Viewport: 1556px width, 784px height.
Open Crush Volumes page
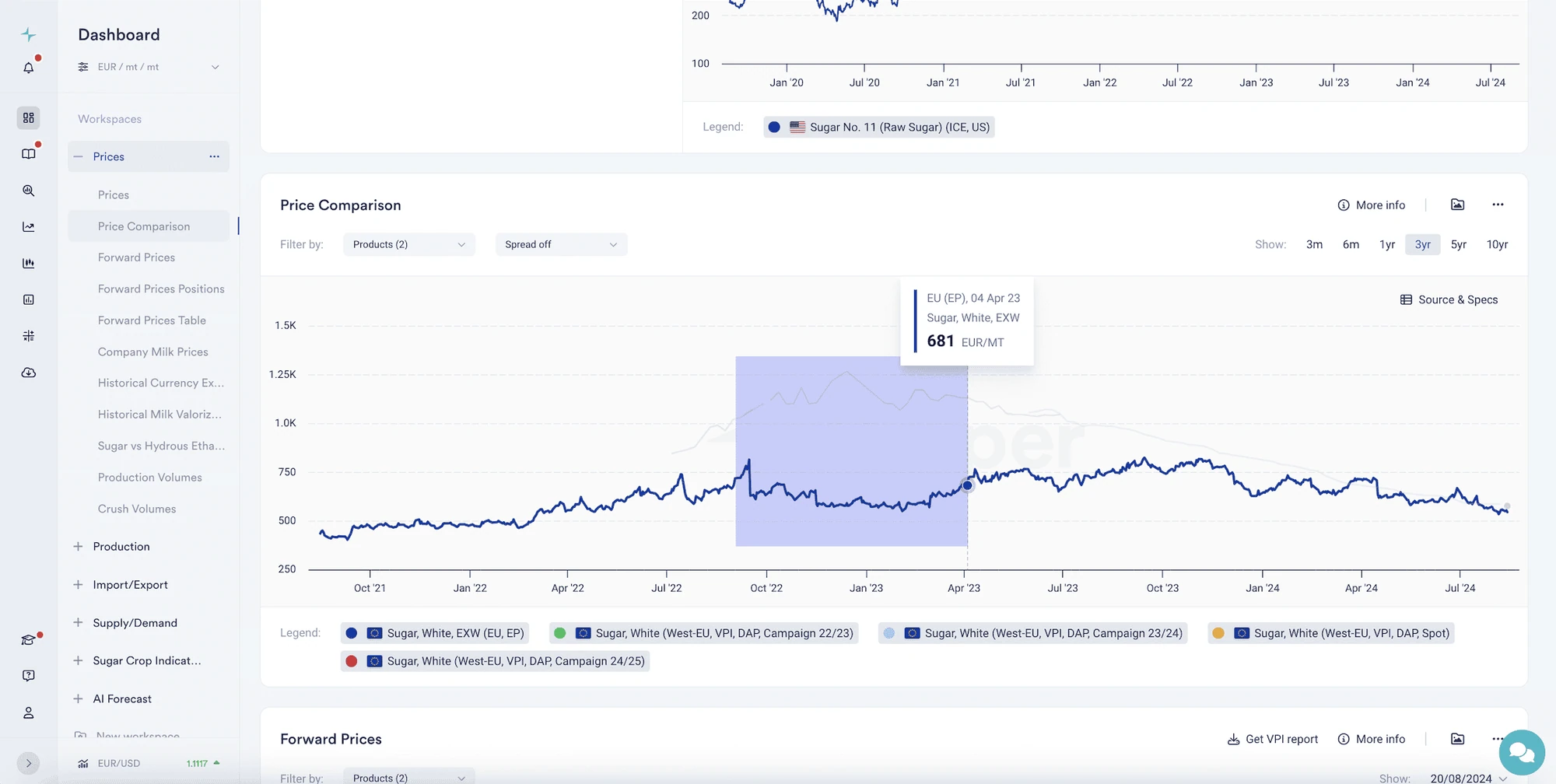click(x=137, y=509)
